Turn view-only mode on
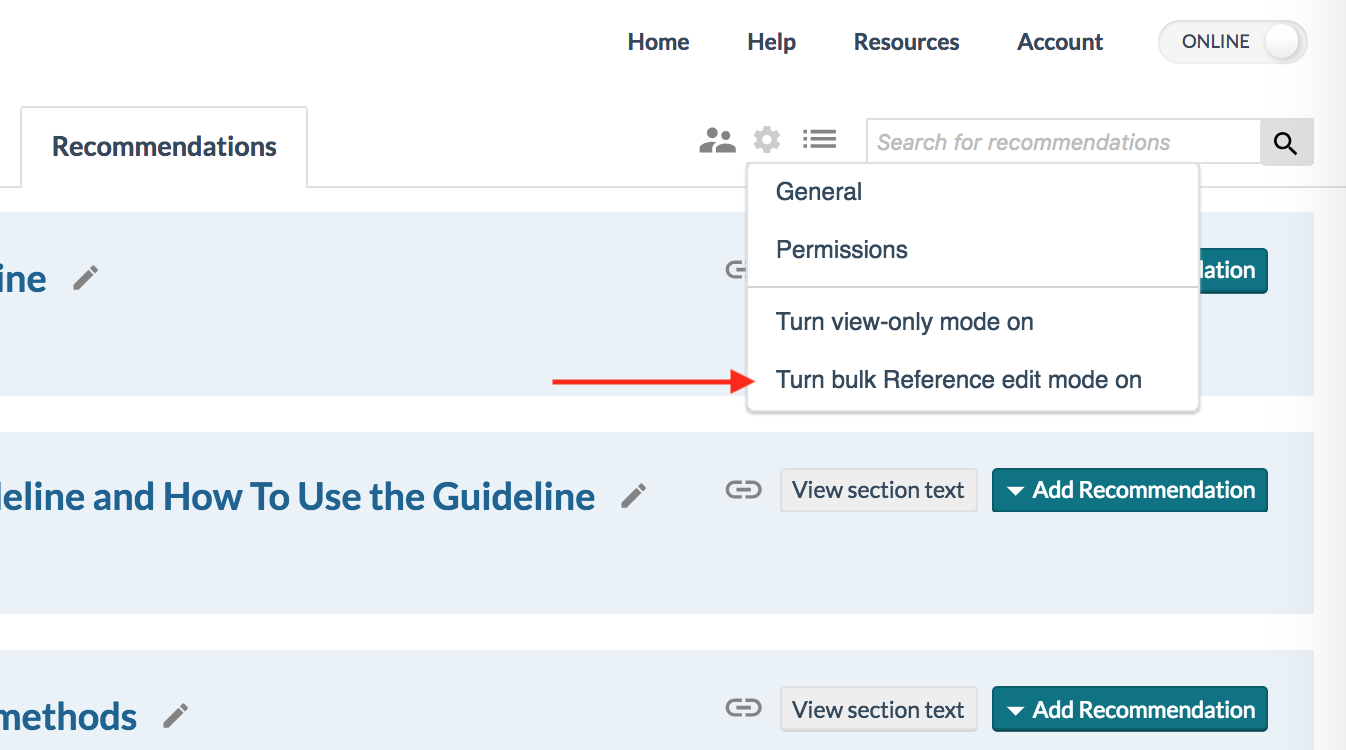Image resolution: width=1346 pixels, height=750 pixels. 904,322
